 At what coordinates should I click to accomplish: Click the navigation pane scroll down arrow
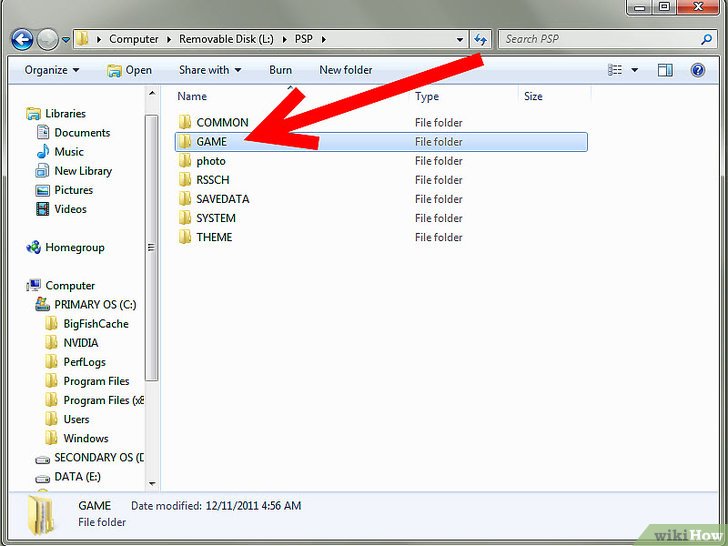click(152, 483)
